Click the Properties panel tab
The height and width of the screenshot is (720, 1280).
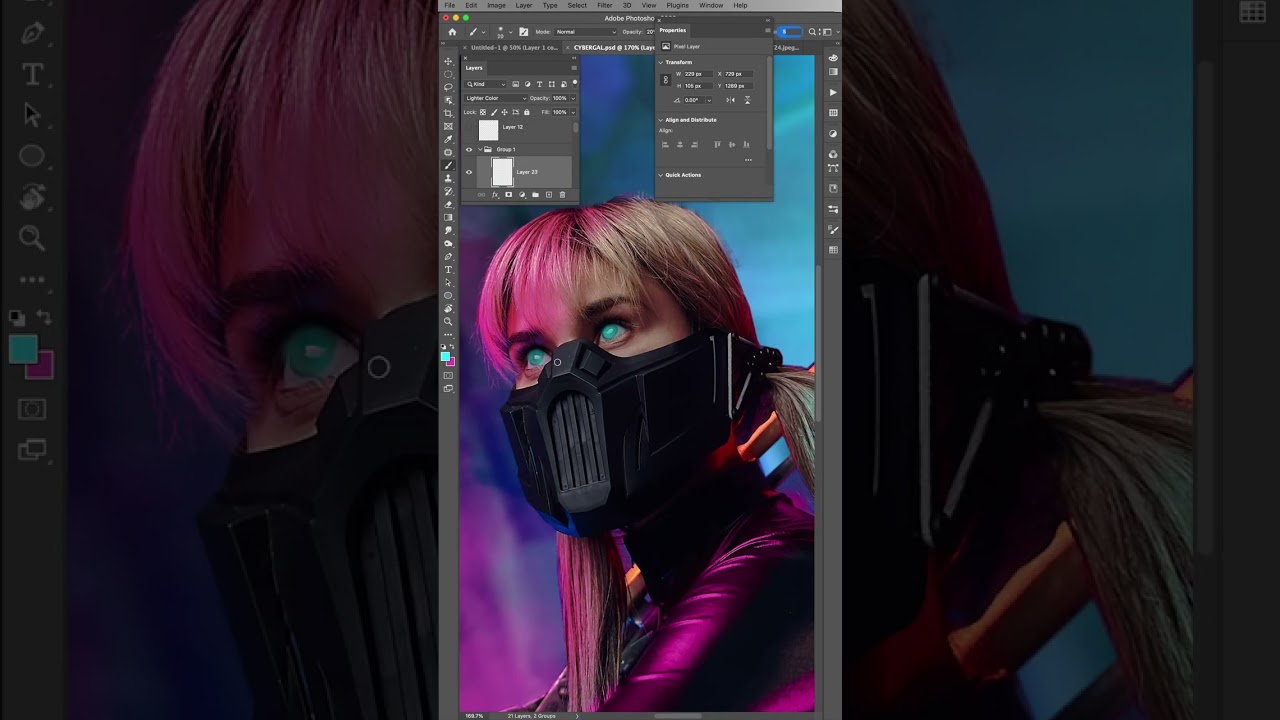tap(673, 30)
